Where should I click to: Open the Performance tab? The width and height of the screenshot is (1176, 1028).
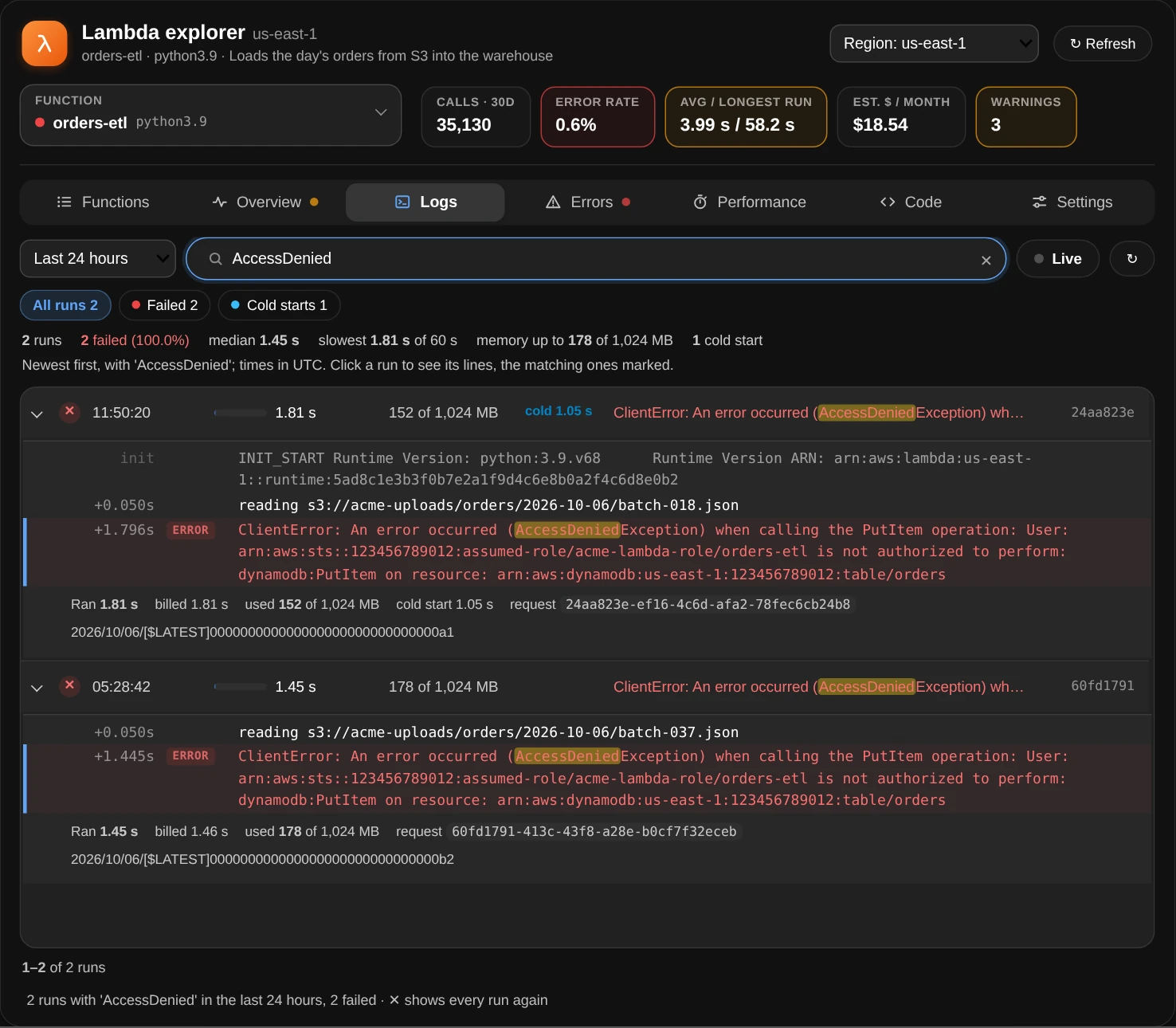[749, 202]
